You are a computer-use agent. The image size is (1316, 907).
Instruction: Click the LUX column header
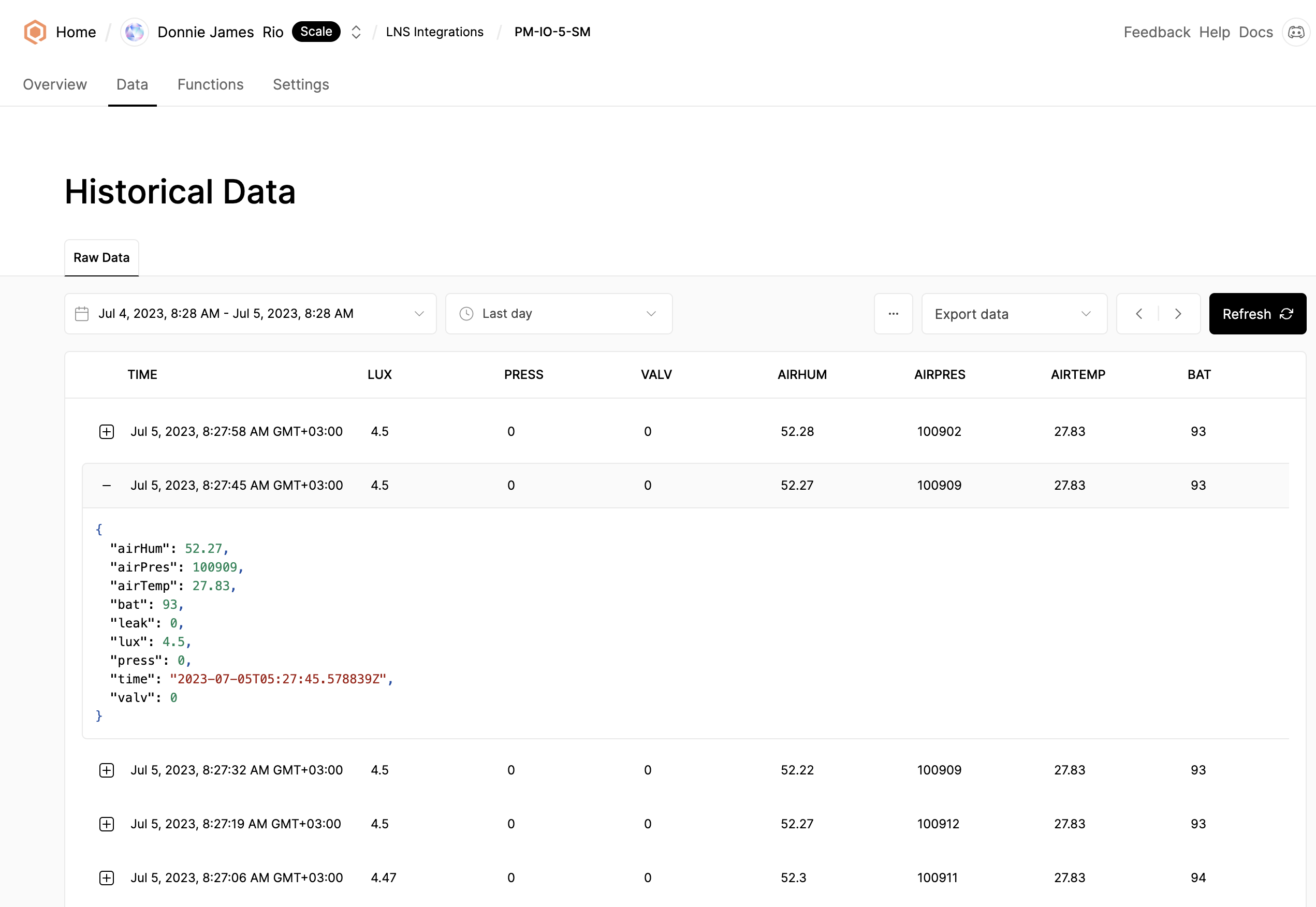click(379, 374)
